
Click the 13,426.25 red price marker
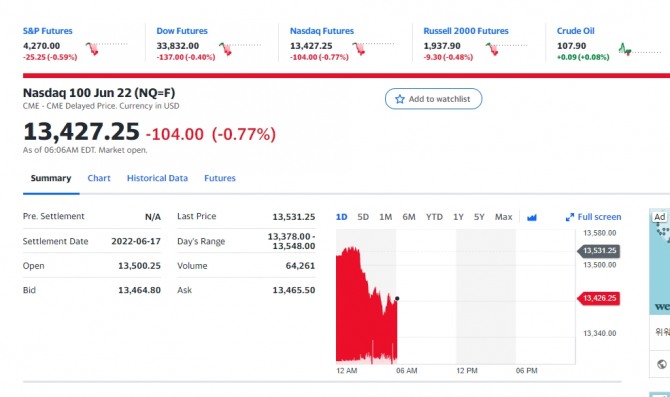click(x=598, y=298)
